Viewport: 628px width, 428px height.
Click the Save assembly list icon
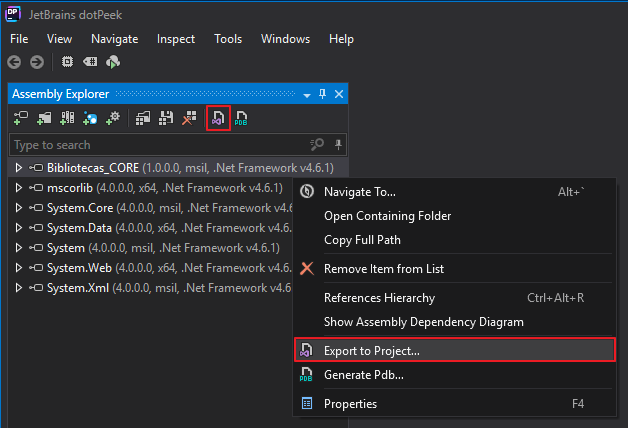[x=166, y=118]
